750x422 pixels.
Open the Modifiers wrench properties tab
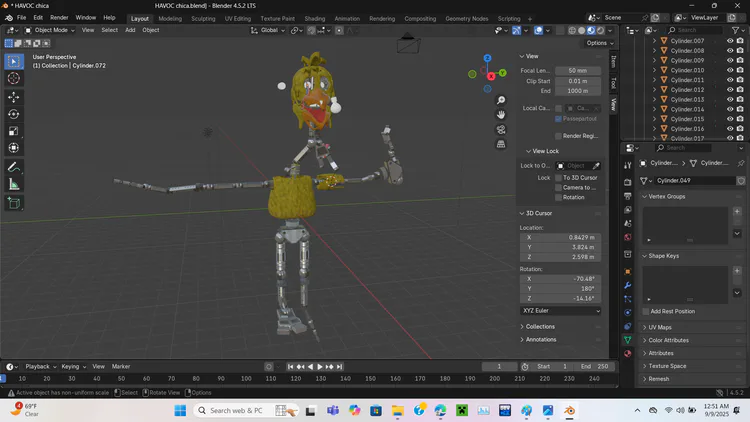click(x=628, y=285)
